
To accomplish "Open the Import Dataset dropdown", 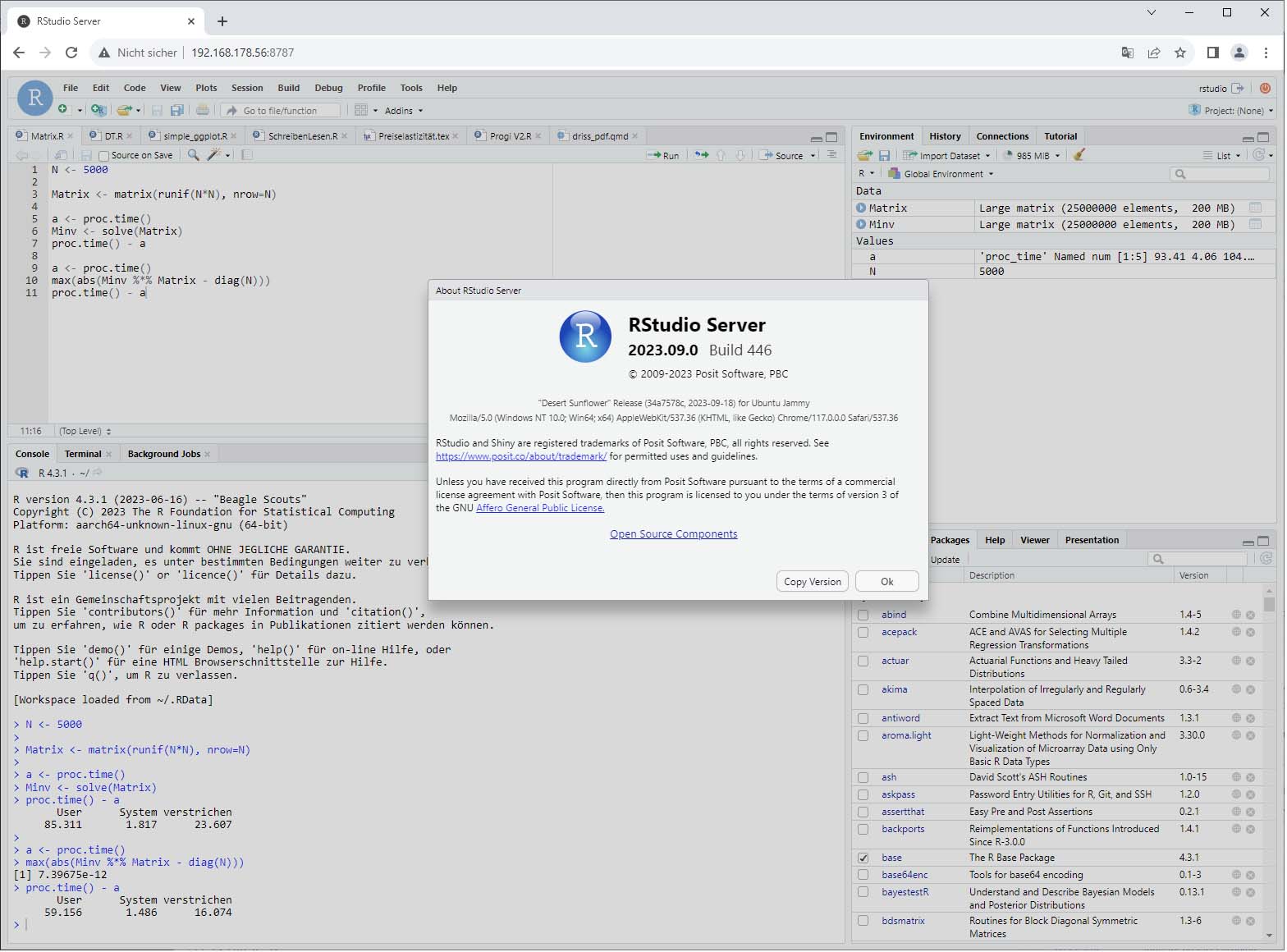I will [947, 155].
